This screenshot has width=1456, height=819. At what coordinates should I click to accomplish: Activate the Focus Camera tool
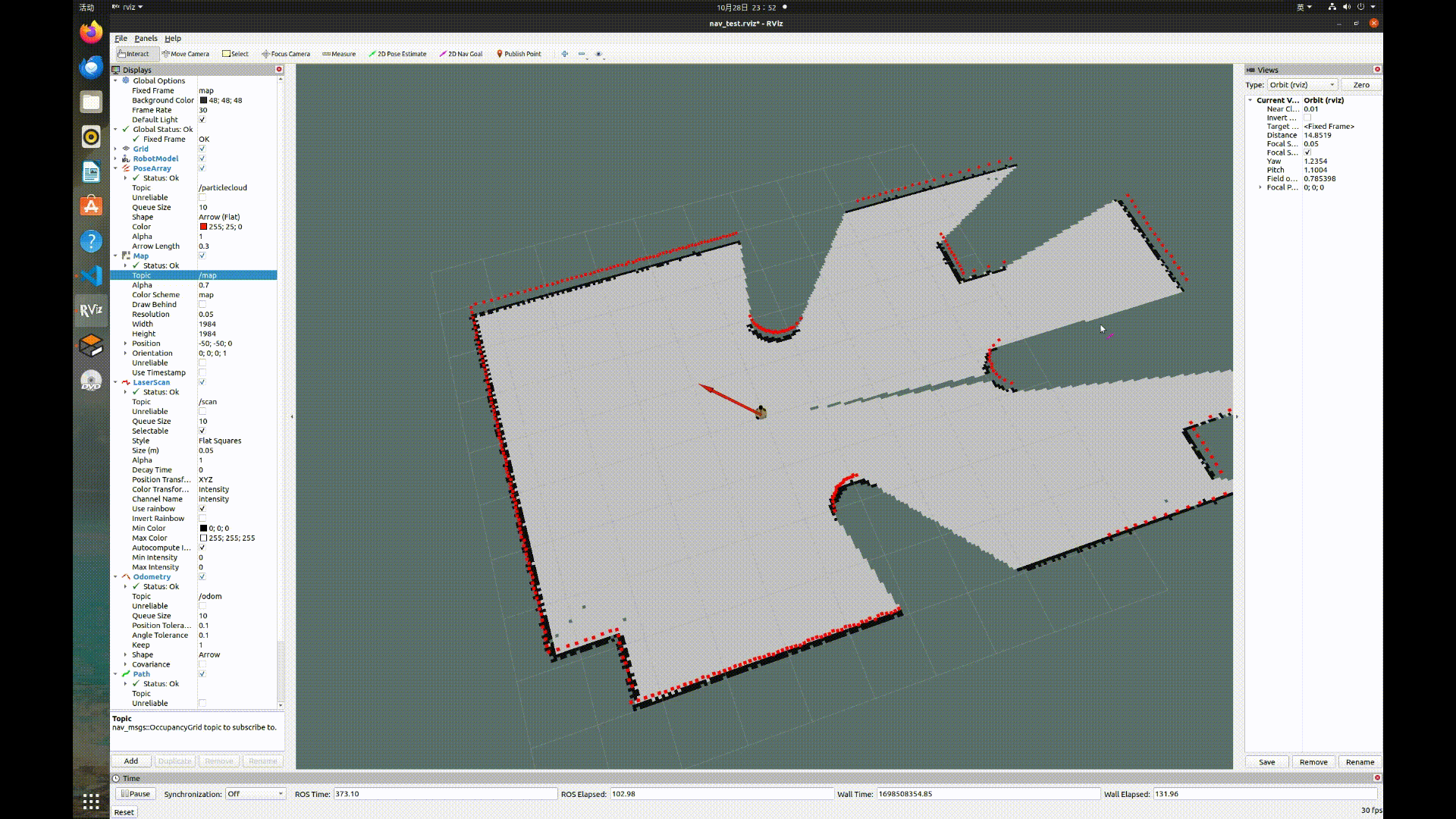pyautogui.click(x=286, y=54)
